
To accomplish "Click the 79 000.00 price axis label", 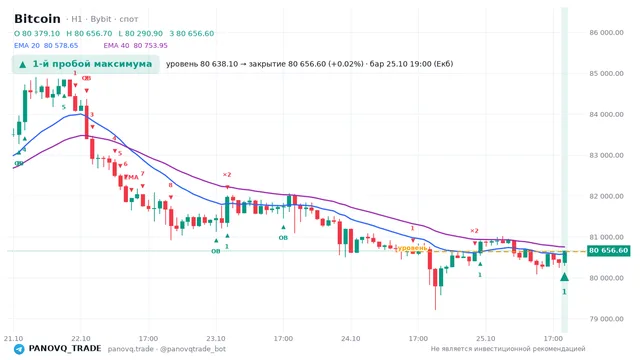I will point(607,319).
